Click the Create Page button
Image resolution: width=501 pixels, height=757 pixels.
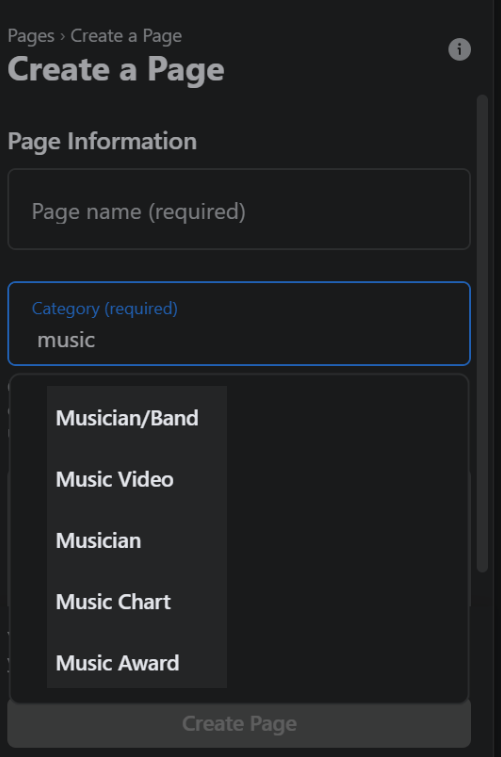tap(239, 724)
